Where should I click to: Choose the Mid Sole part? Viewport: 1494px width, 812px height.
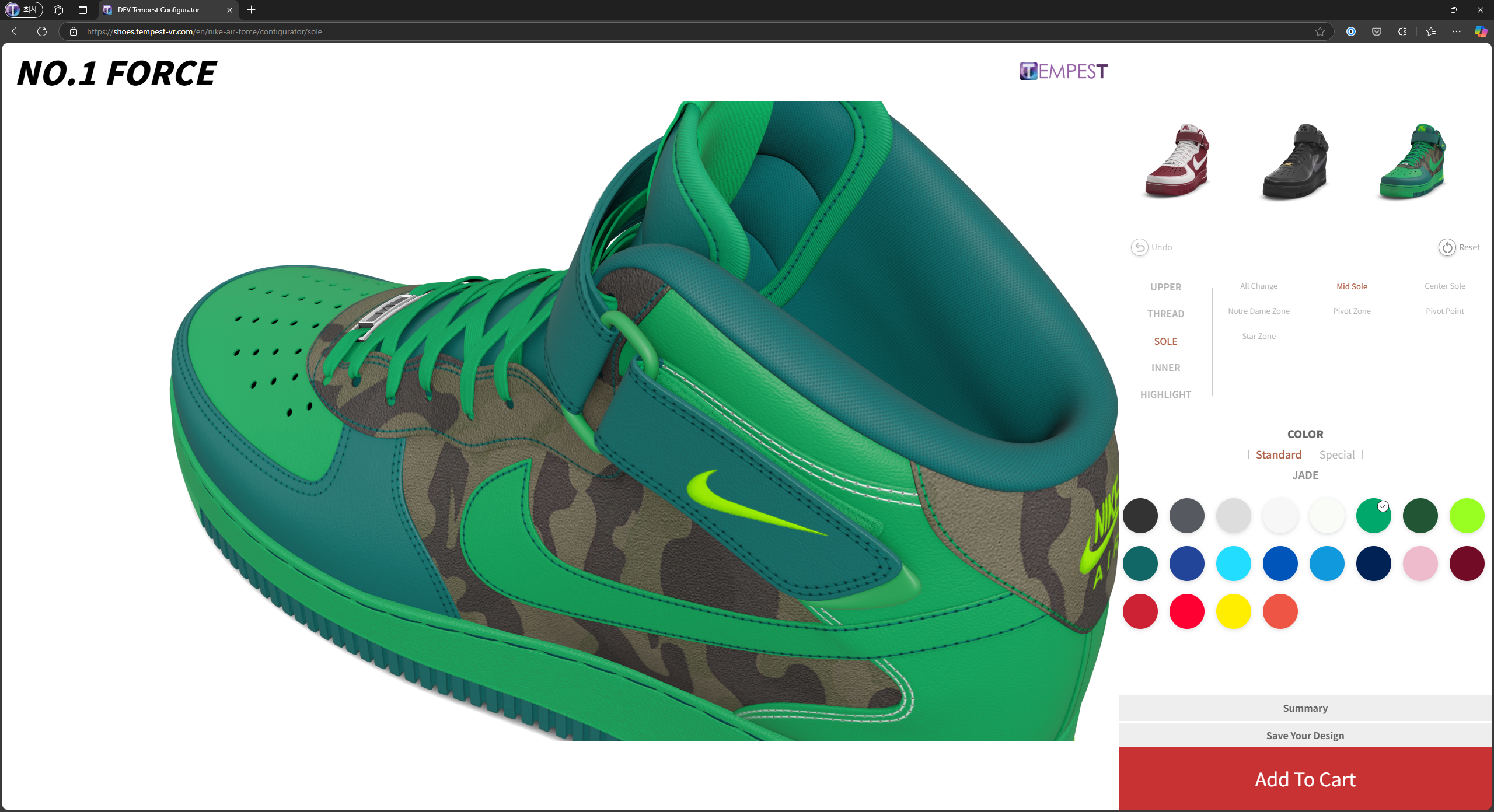click(x=1352, y=286)
